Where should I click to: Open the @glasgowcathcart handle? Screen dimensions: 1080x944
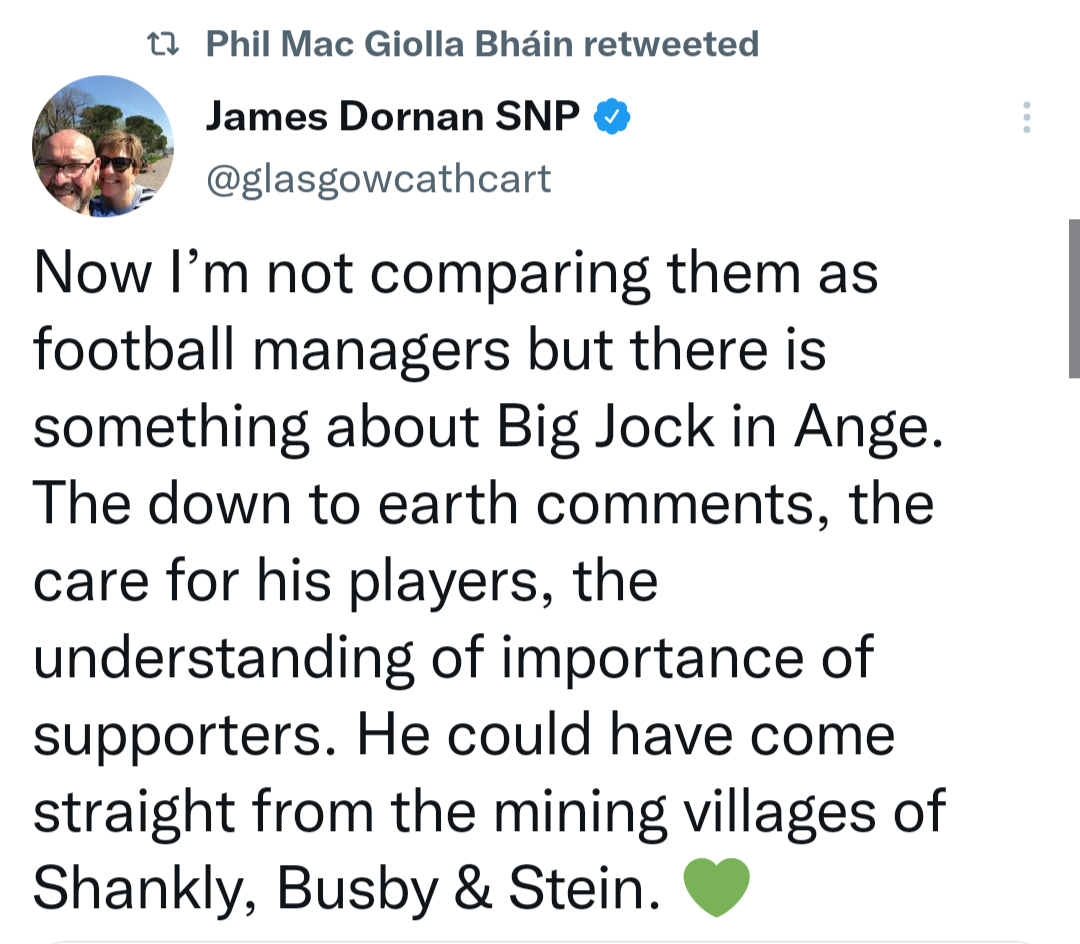click(x=378, y=179)
